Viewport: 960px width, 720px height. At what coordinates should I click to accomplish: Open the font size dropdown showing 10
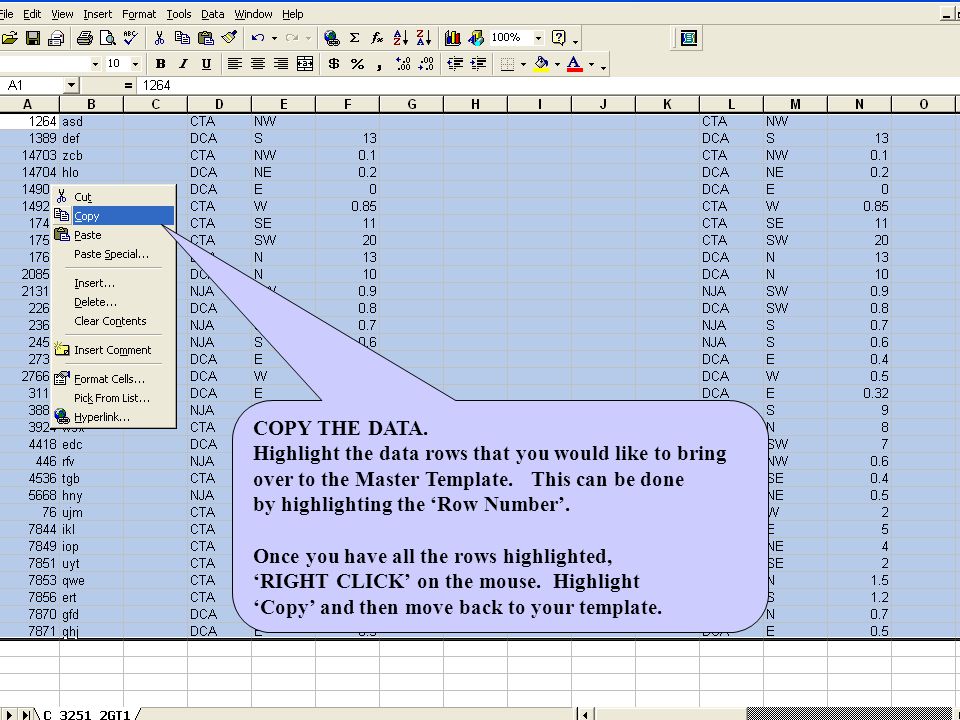tap(135, 64)
